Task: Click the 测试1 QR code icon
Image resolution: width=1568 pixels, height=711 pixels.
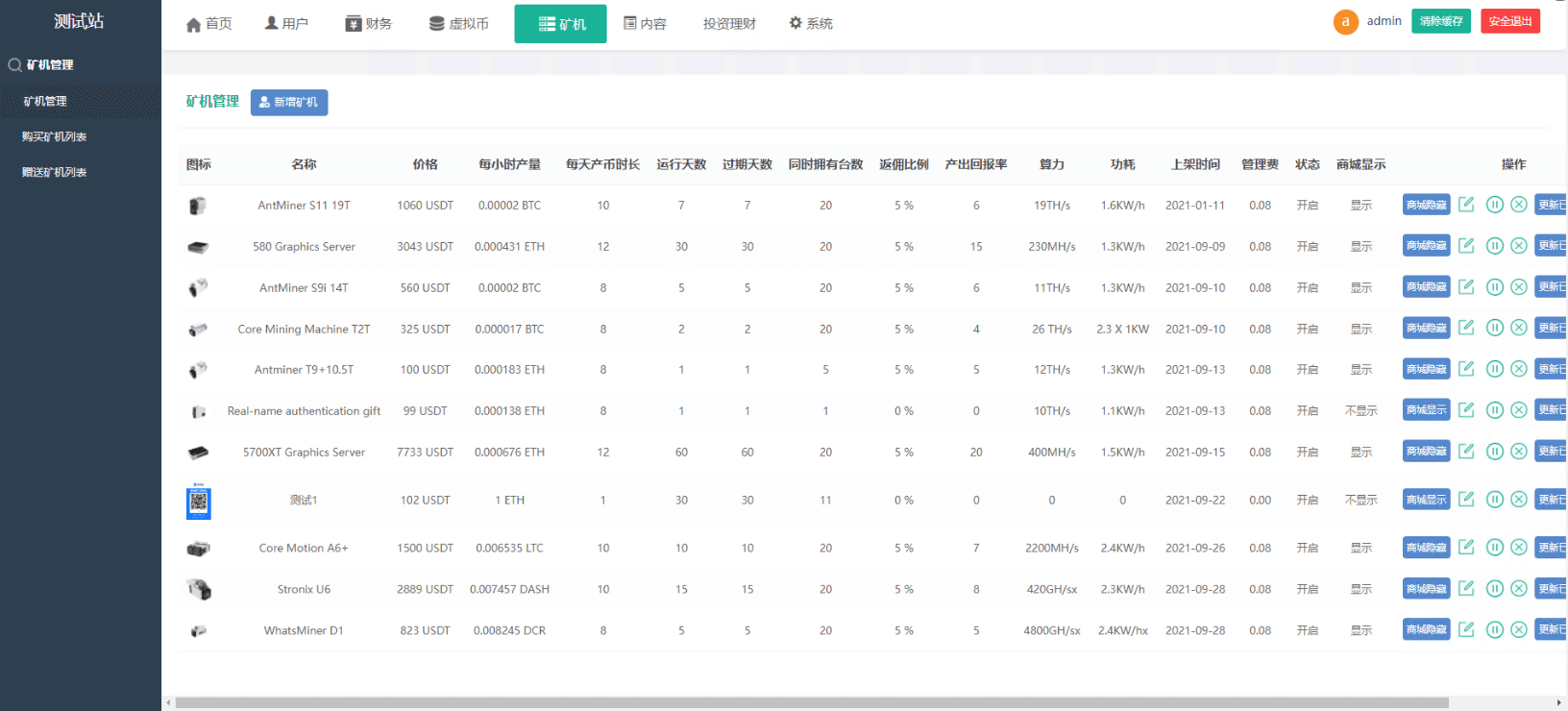Action: 199,501
